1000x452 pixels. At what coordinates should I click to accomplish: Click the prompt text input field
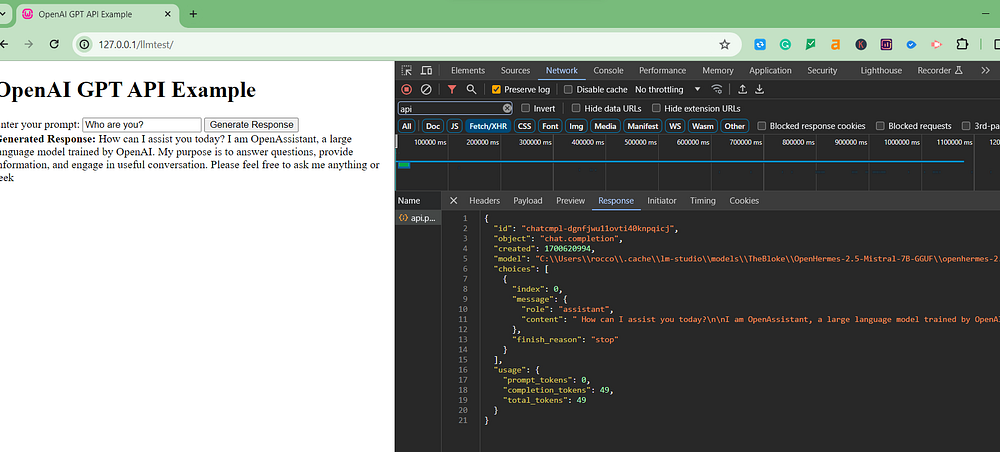(x=141, y=124)
